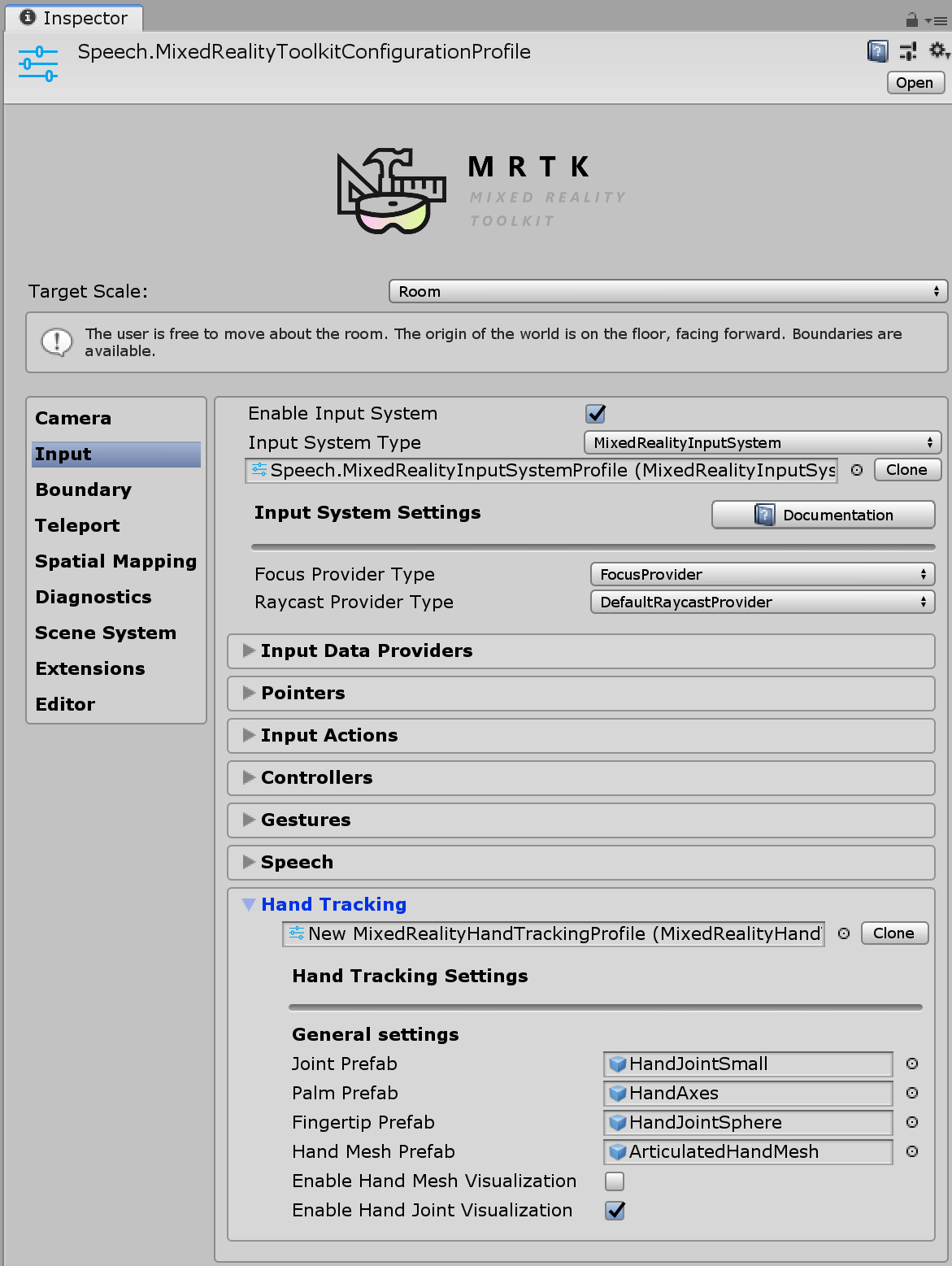Open the Inspector settings gear menu

937,51
